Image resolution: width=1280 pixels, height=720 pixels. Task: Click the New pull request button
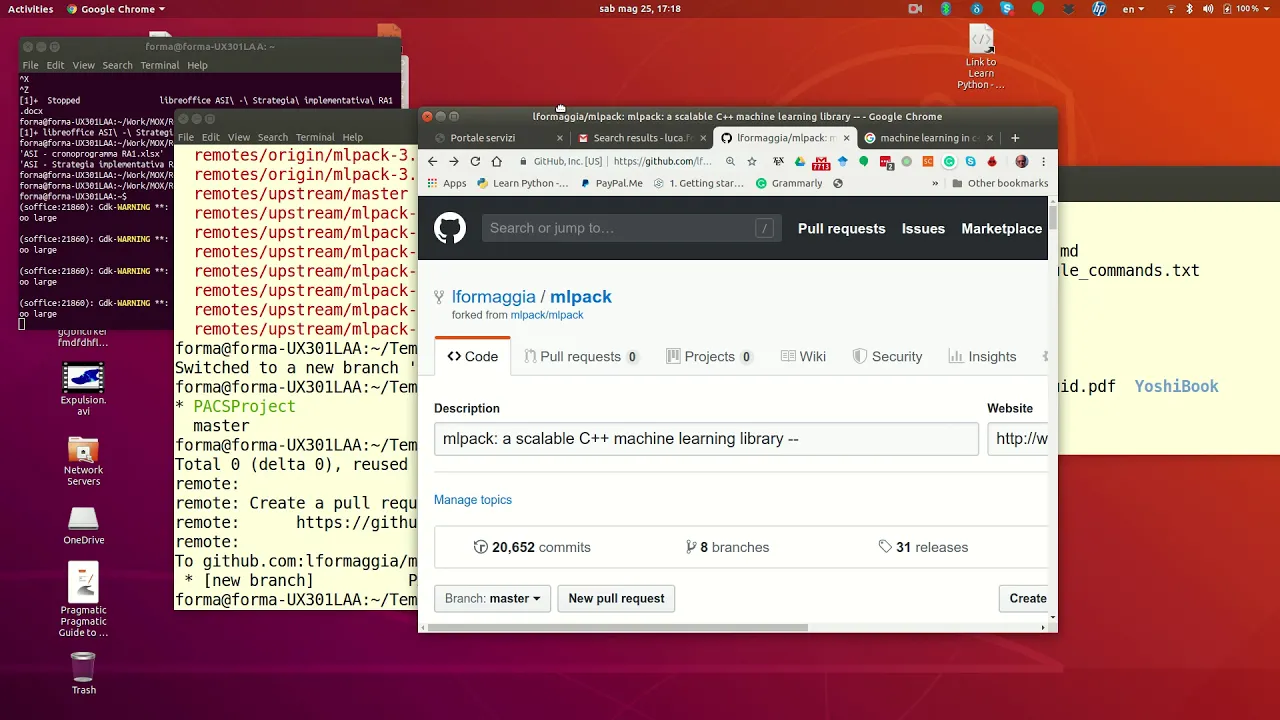pos(616,598)
